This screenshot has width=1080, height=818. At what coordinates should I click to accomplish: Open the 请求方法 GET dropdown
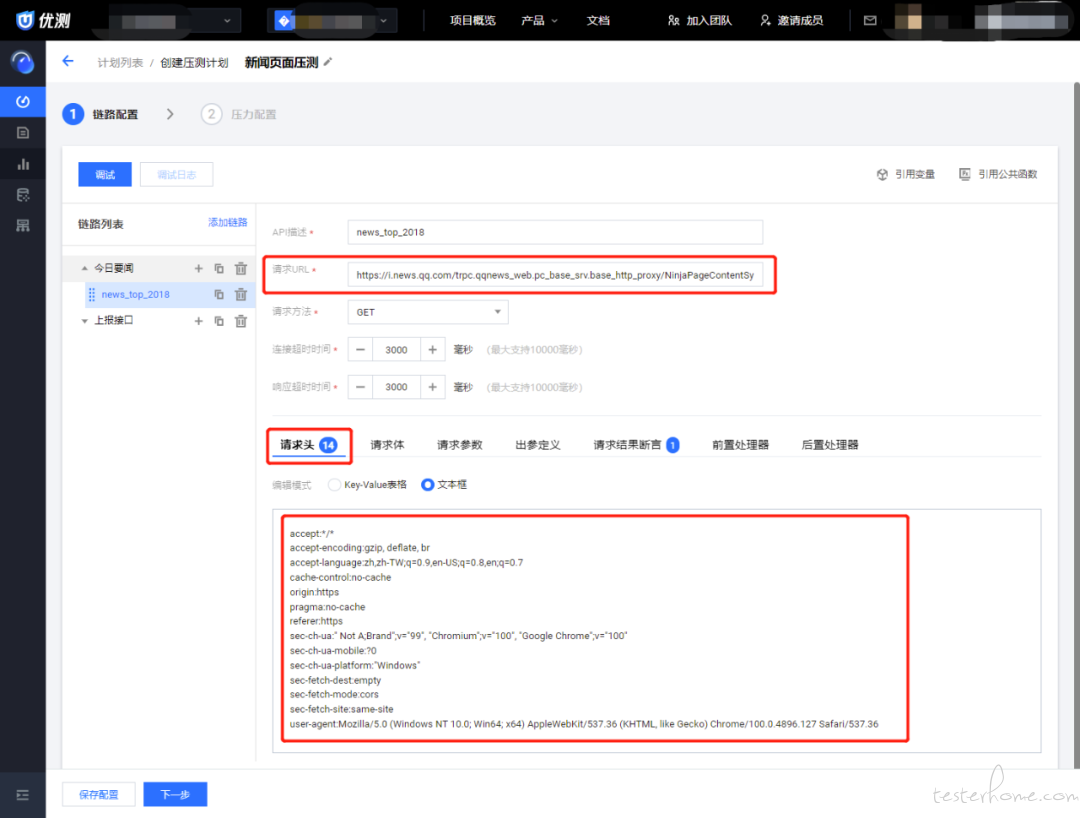(428, 312)
